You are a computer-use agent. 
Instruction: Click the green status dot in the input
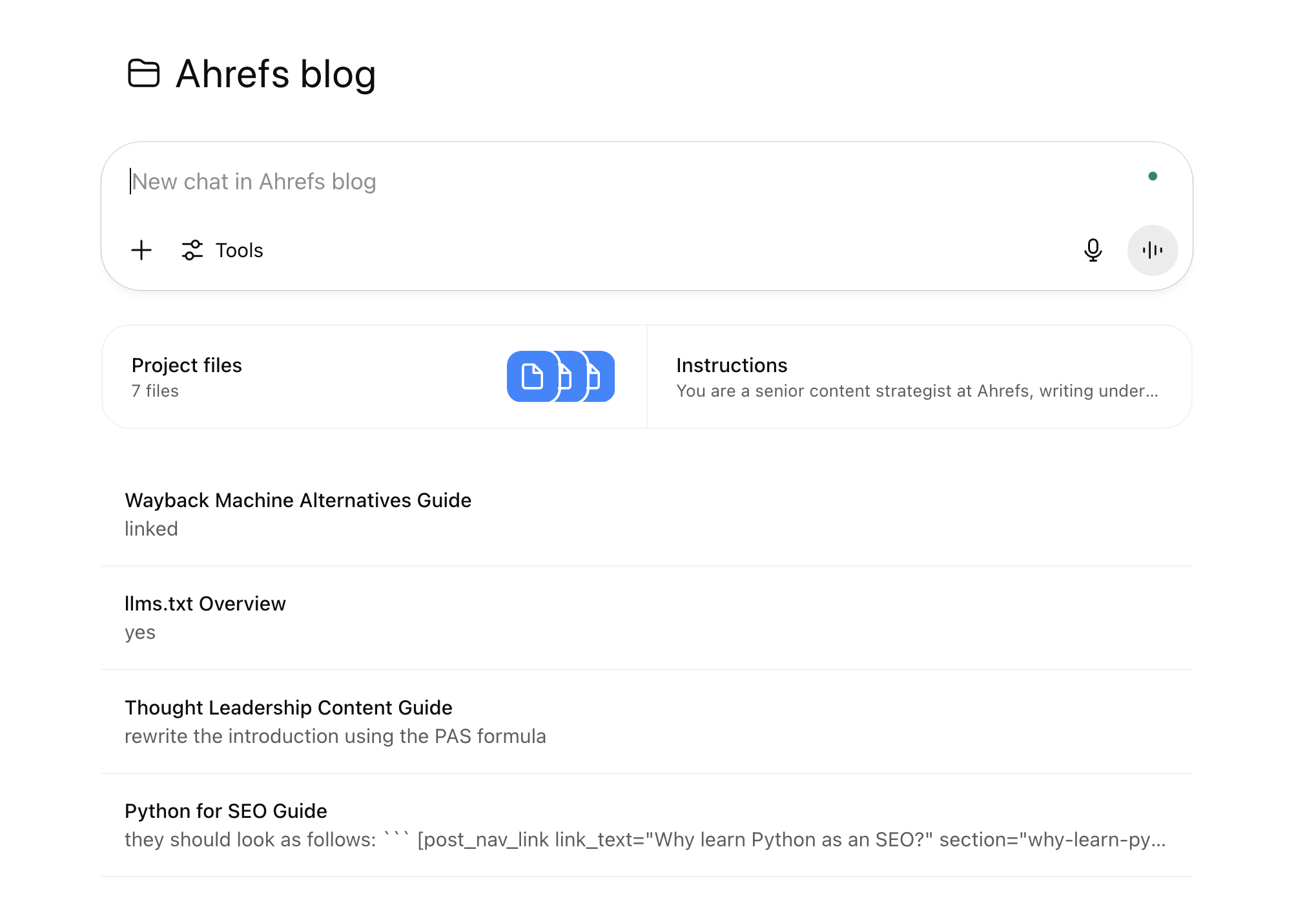pyautogui.click(x=1153, y=175)
